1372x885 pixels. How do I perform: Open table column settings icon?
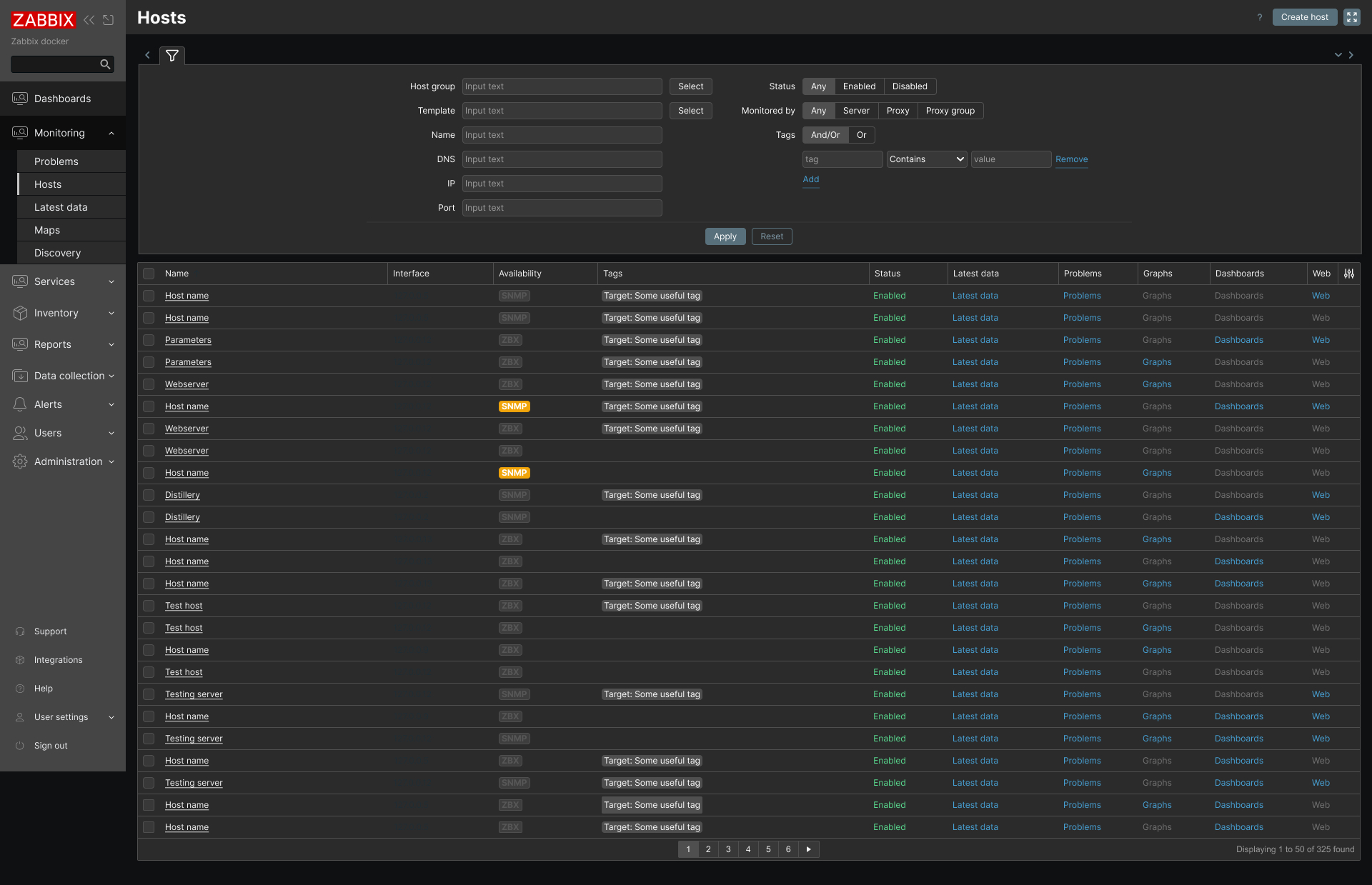coord(1349,274)
